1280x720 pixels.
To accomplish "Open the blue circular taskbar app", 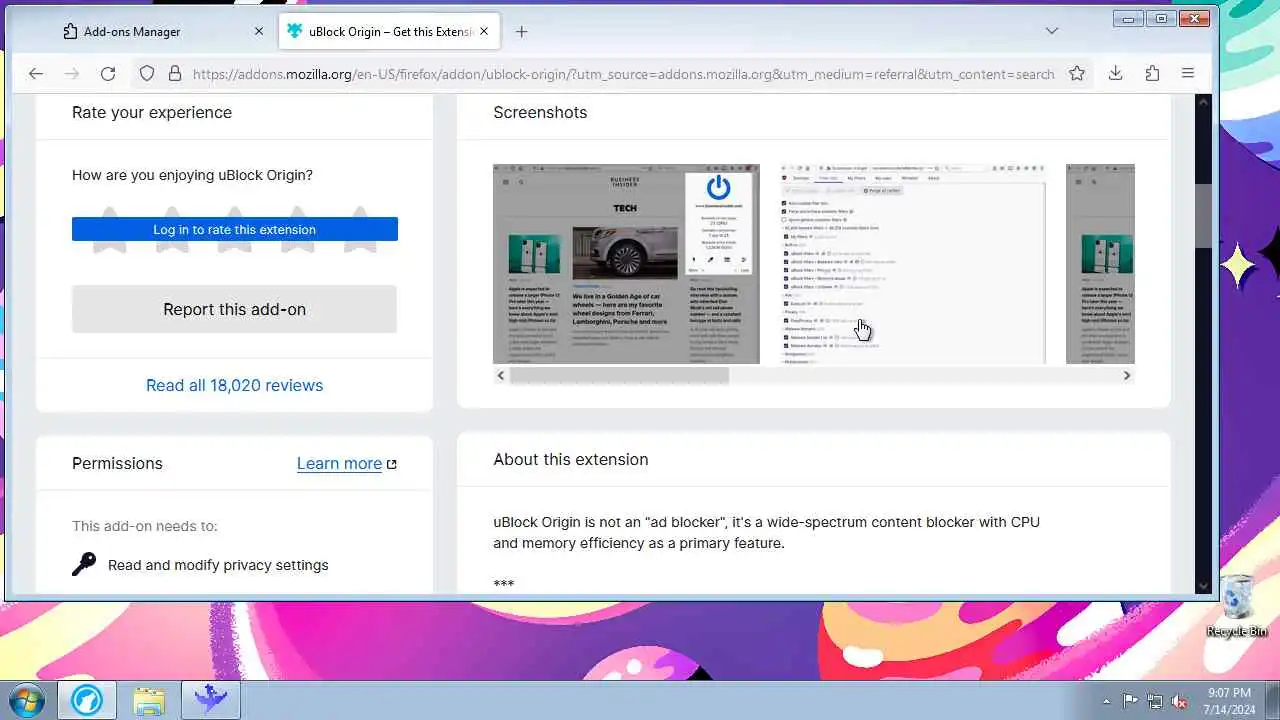I will coord(87,700).
